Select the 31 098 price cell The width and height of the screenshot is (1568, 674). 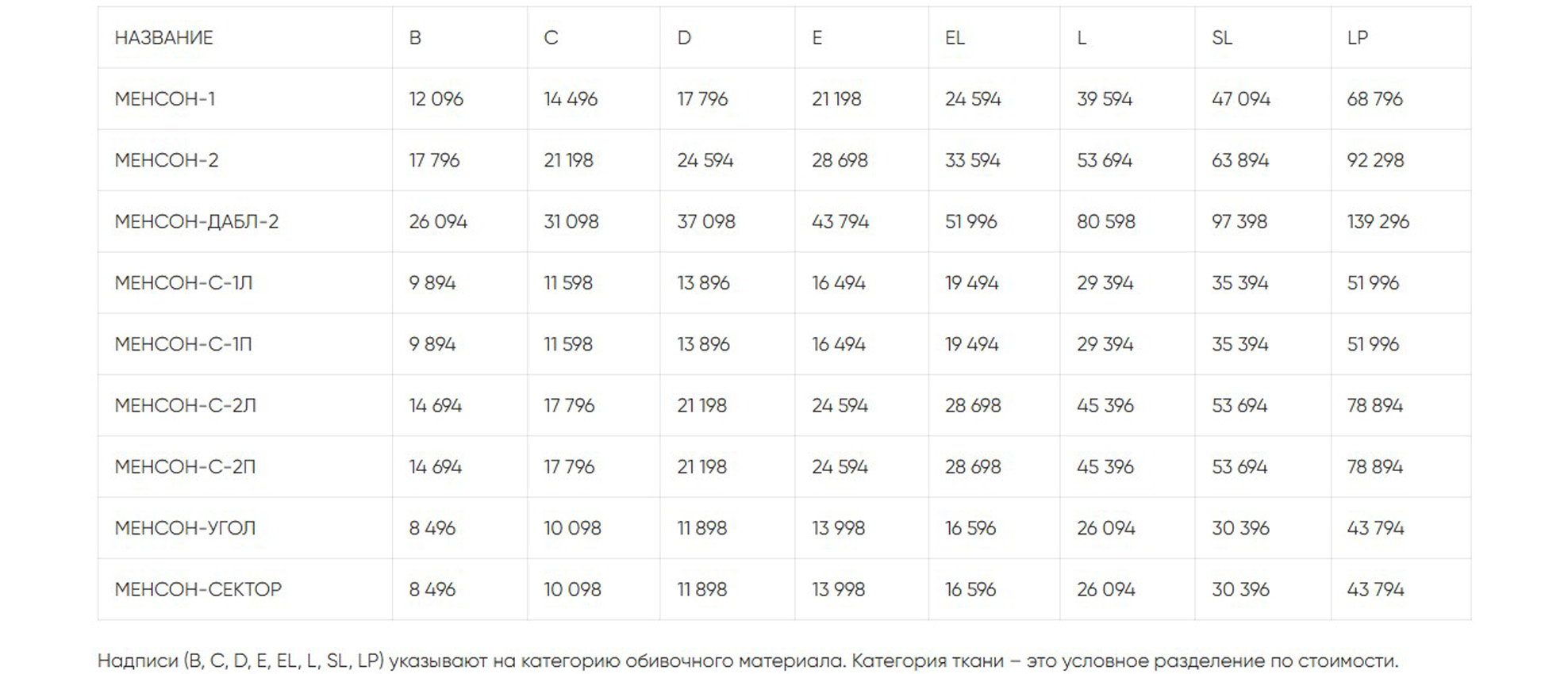pyautogui.click(x=571, y=222)
